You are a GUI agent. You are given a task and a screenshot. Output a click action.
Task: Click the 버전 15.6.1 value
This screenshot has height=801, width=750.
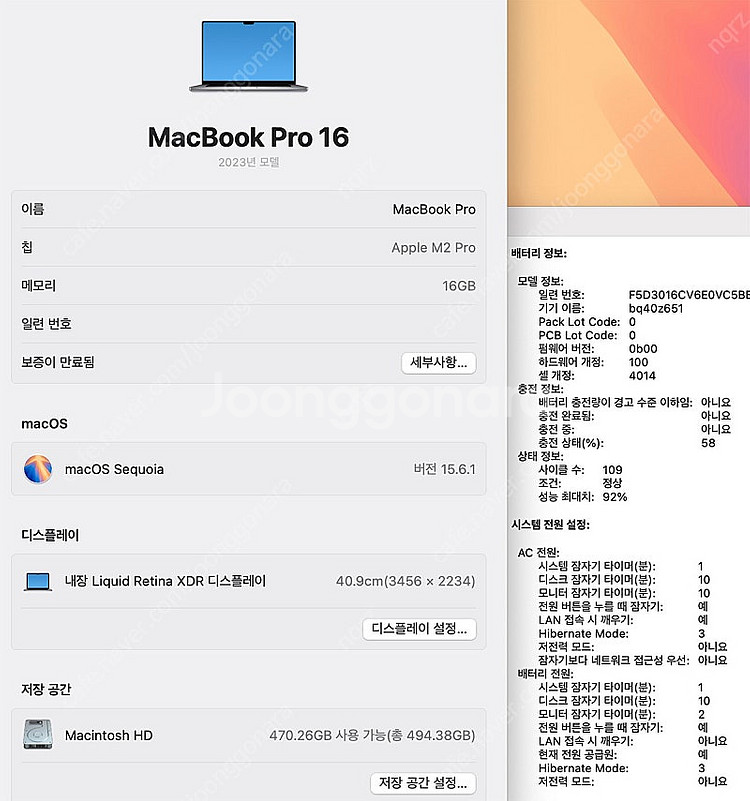click(444, 469)
